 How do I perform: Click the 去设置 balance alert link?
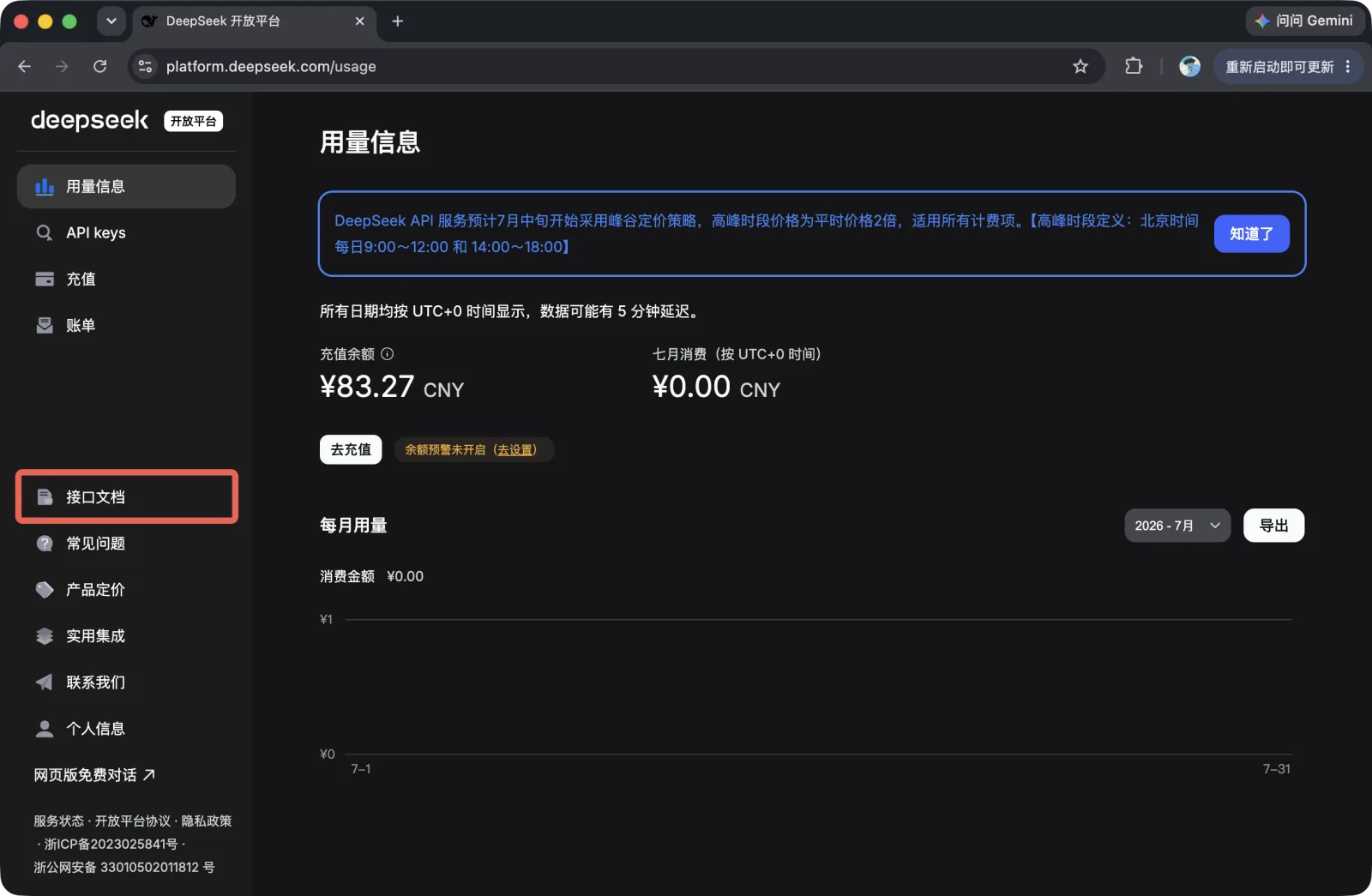tap(515, 449)
